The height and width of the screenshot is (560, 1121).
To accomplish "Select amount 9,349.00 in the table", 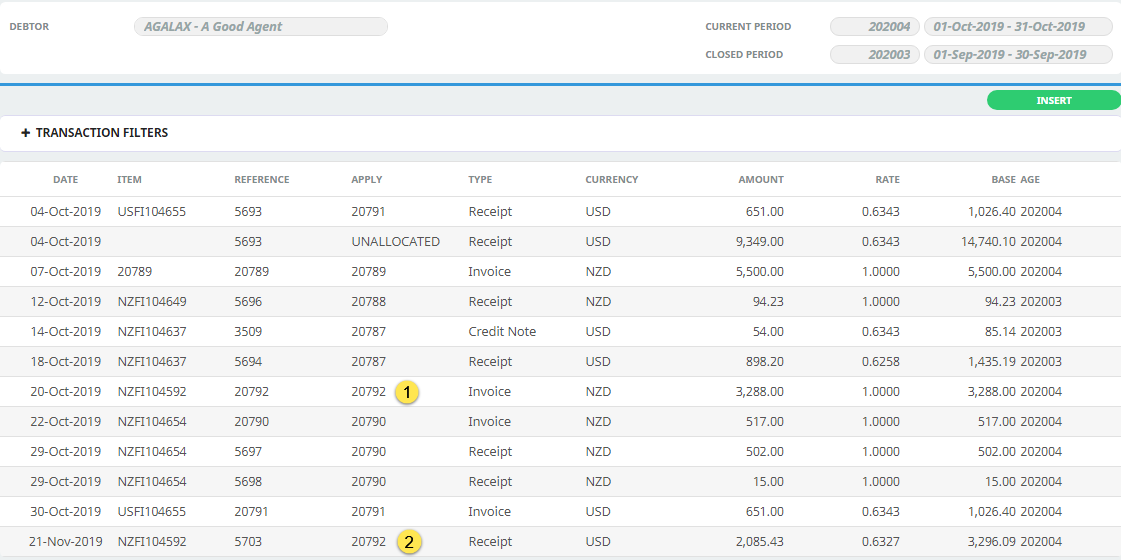I will (x=761, y=242).
